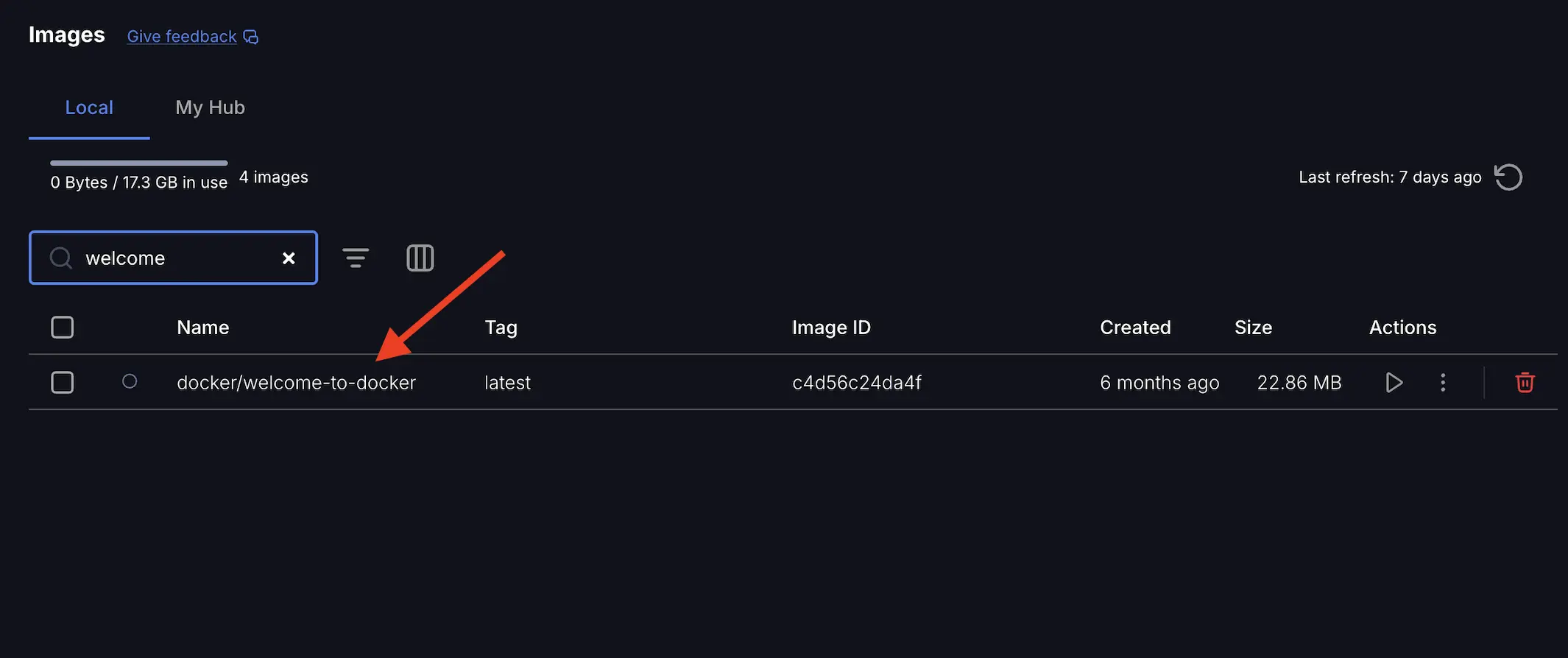Check the docker/welcome-to-docker row checkbox
This screenshot has height=658, width=1568.
pyautogui.click(x=62, y=382)
